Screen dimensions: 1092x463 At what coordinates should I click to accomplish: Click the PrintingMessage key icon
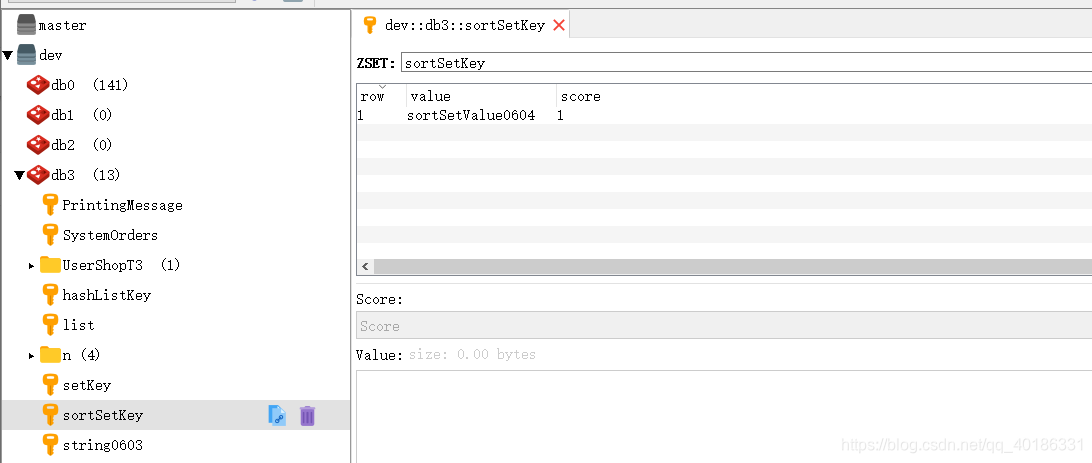click(x=50, y=205)
